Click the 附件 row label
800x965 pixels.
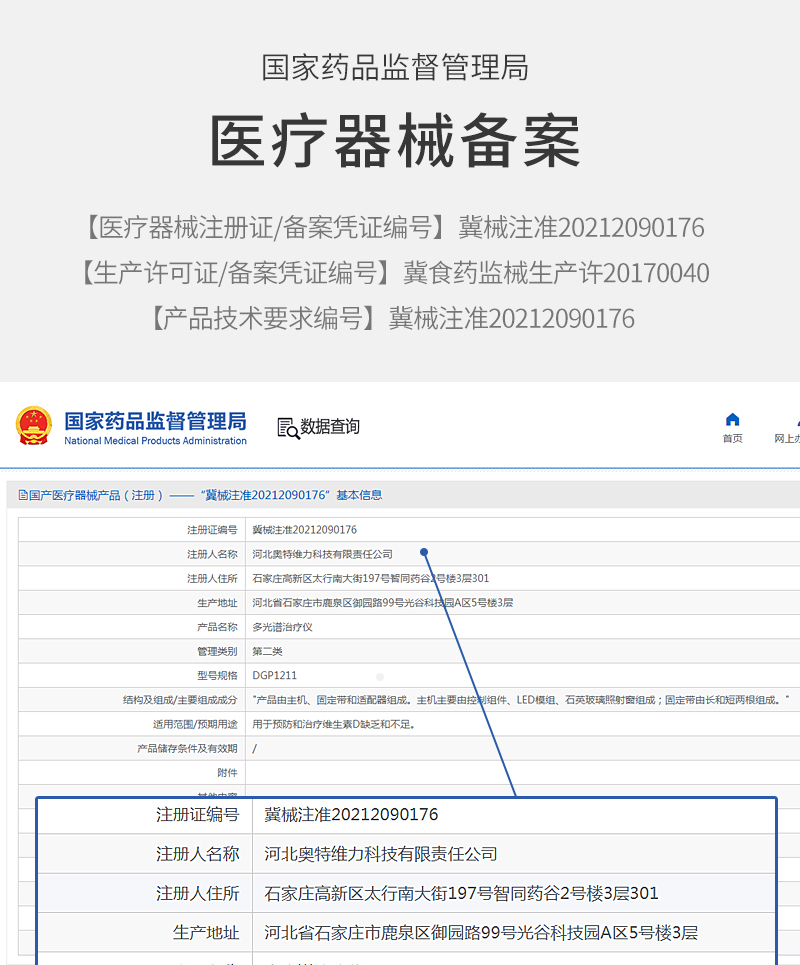(227, 773)
